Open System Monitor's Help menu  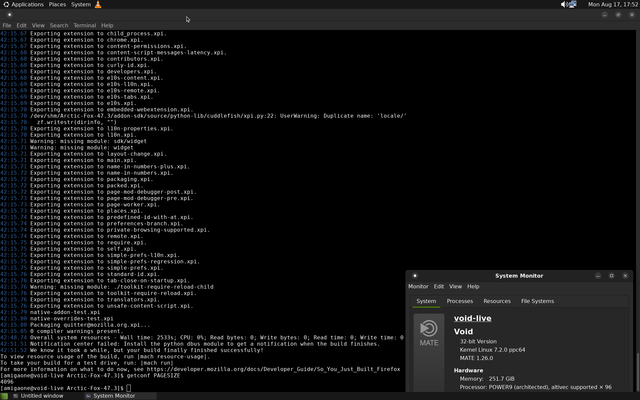click(x=473, y=287)
